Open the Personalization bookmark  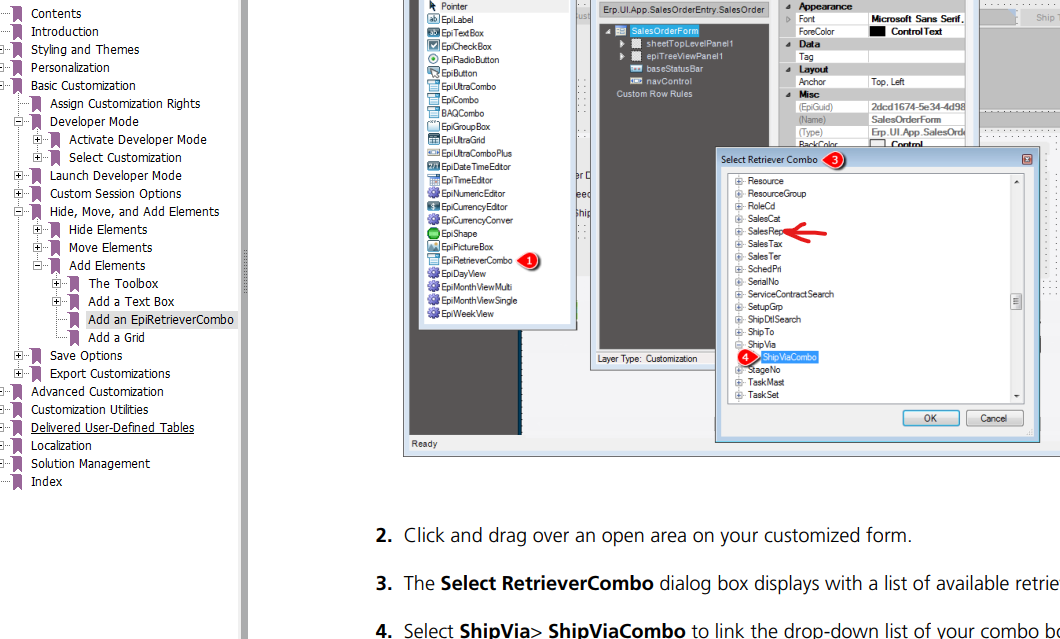point(70,68)
